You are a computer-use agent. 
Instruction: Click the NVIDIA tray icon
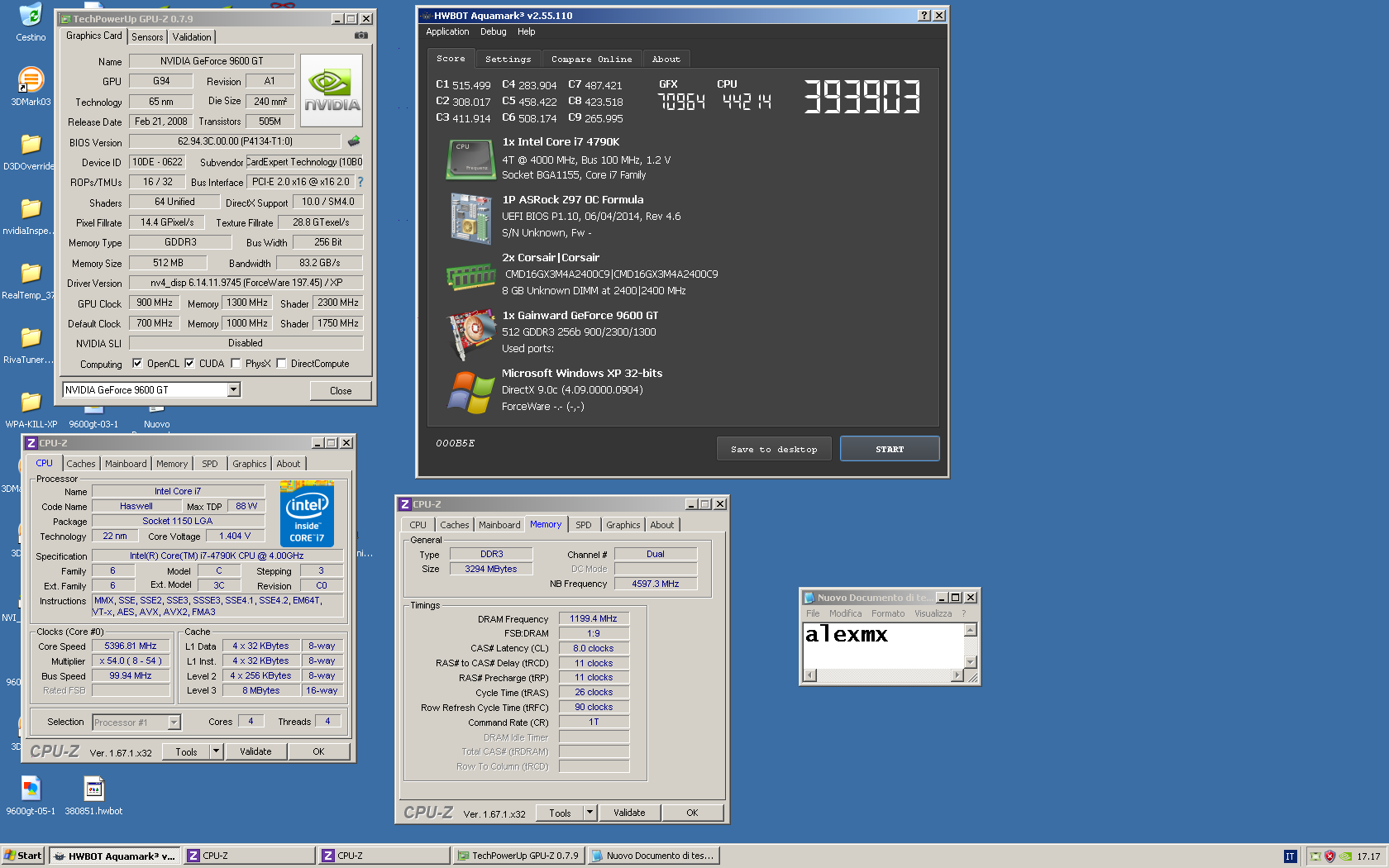point(1345,856)
